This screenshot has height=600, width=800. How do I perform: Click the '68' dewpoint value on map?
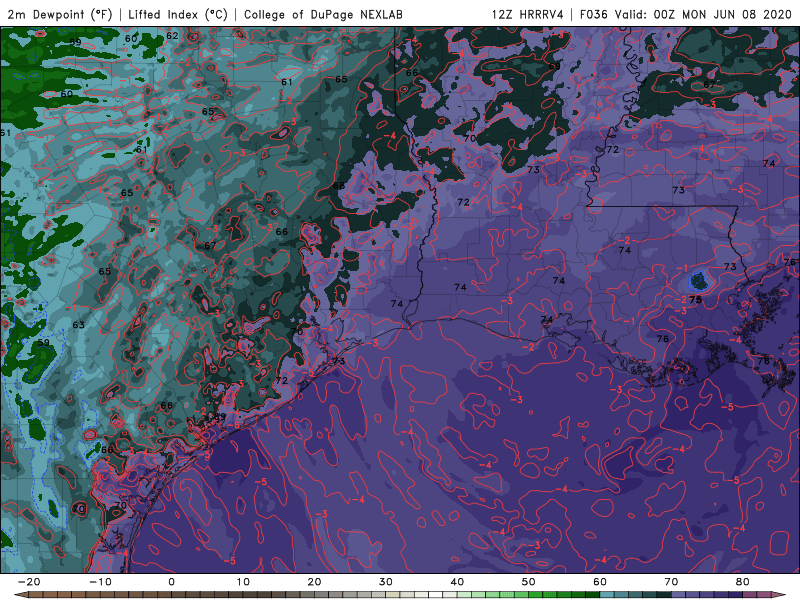click(339, 186)
